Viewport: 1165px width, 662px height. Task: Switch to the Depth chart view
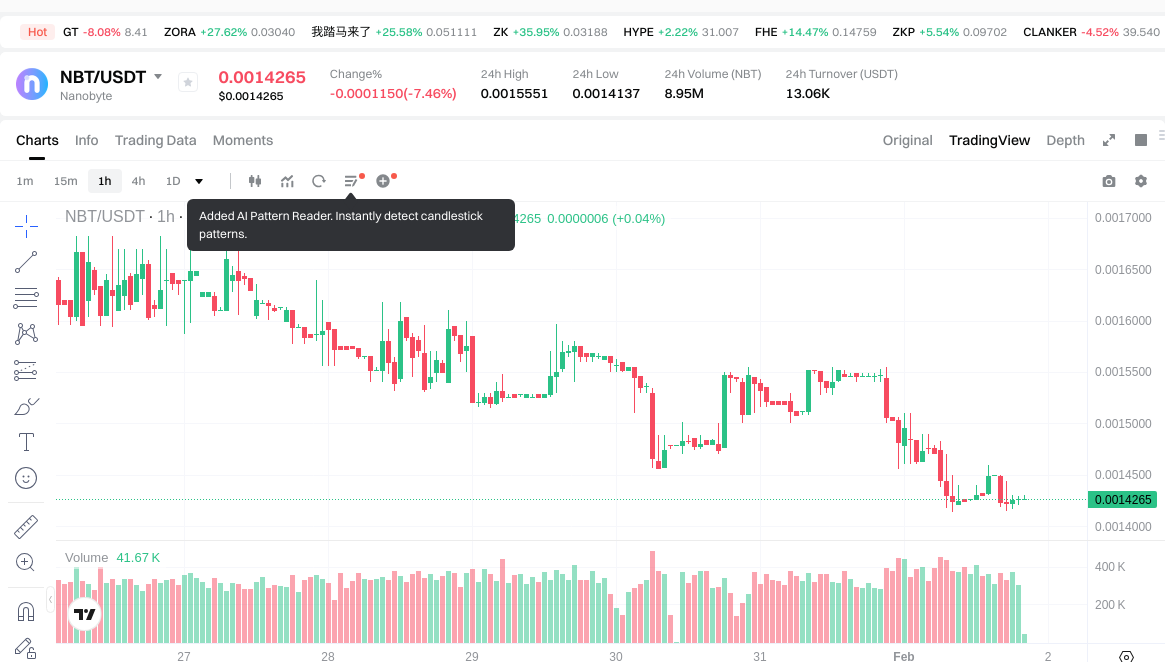[x=1065, y=140]
